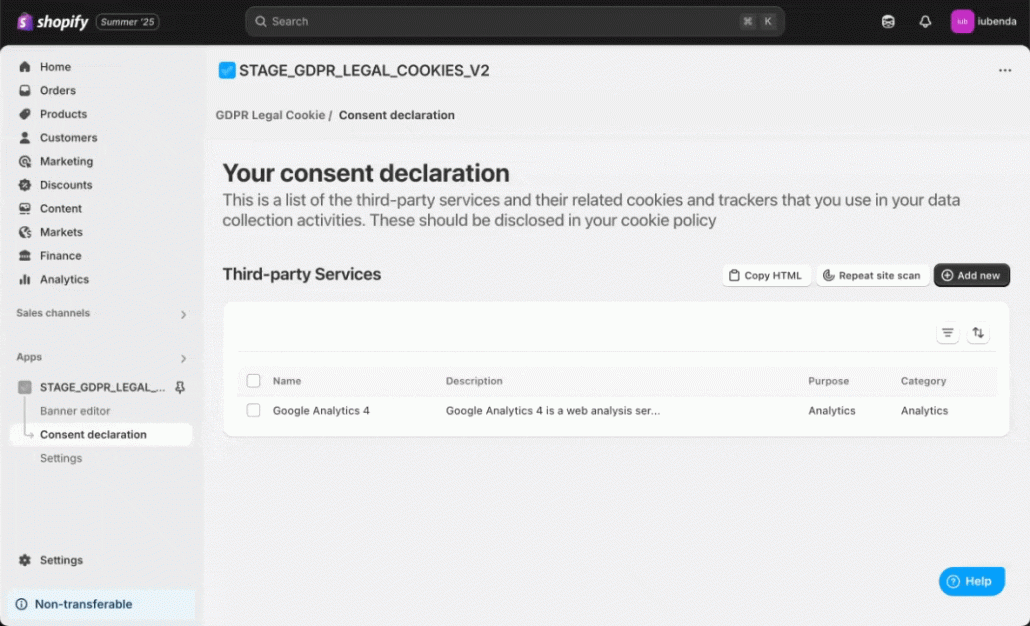Click the Add new button
Screen dimensions: 1030x626
pos(972,275)
